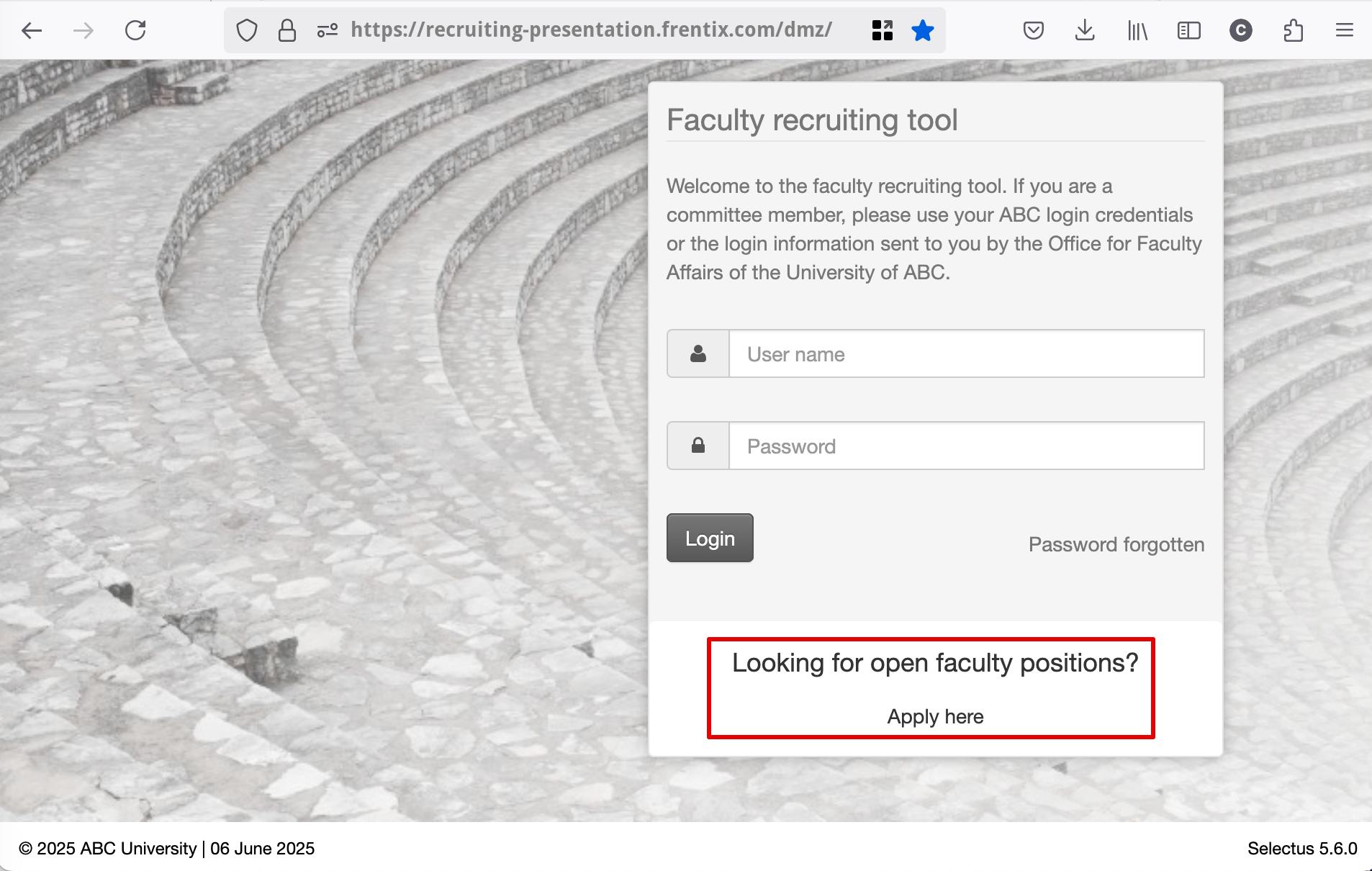The height and width of the screenshot is (871, 1372).
Task: Open the downloads panel
Action: pyautogui.click(x=1085, y=30)
